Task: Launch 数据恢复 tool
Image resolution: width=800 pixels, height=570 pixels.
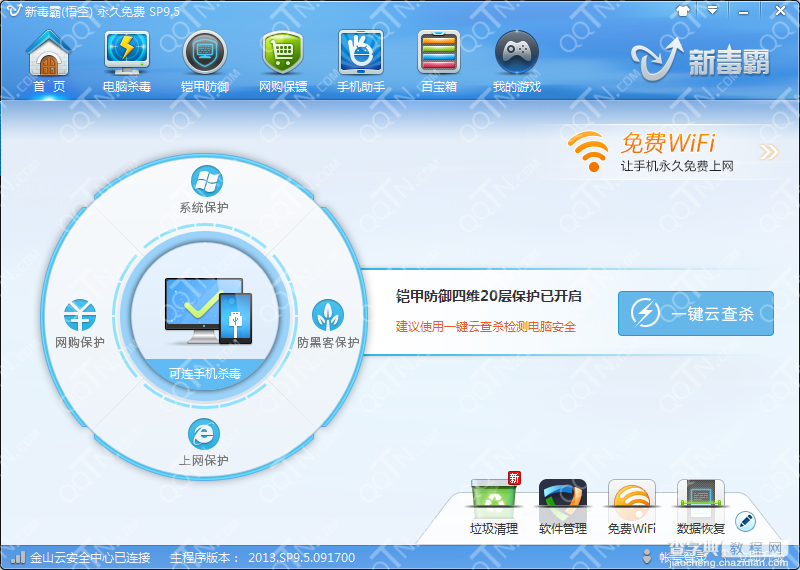Action: click(x=701, y=506)
